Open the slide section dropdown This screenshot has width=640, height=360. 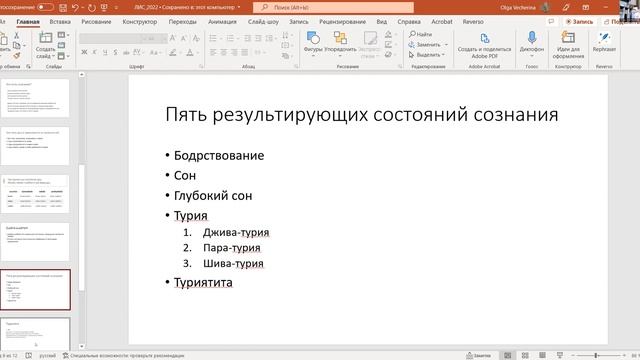pos(62,56)
